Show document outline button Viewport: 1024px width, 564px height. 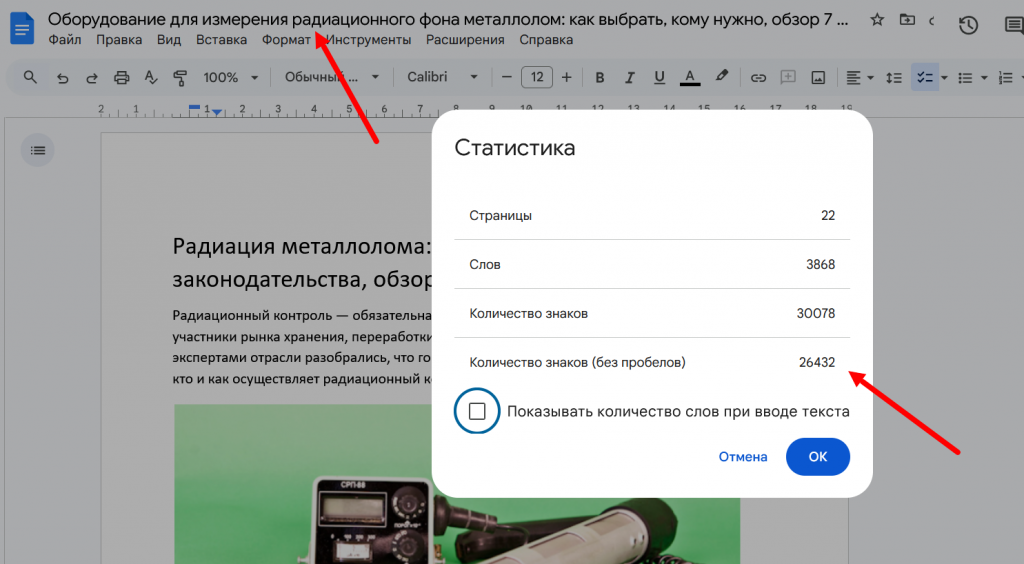[x=38, y=150]
